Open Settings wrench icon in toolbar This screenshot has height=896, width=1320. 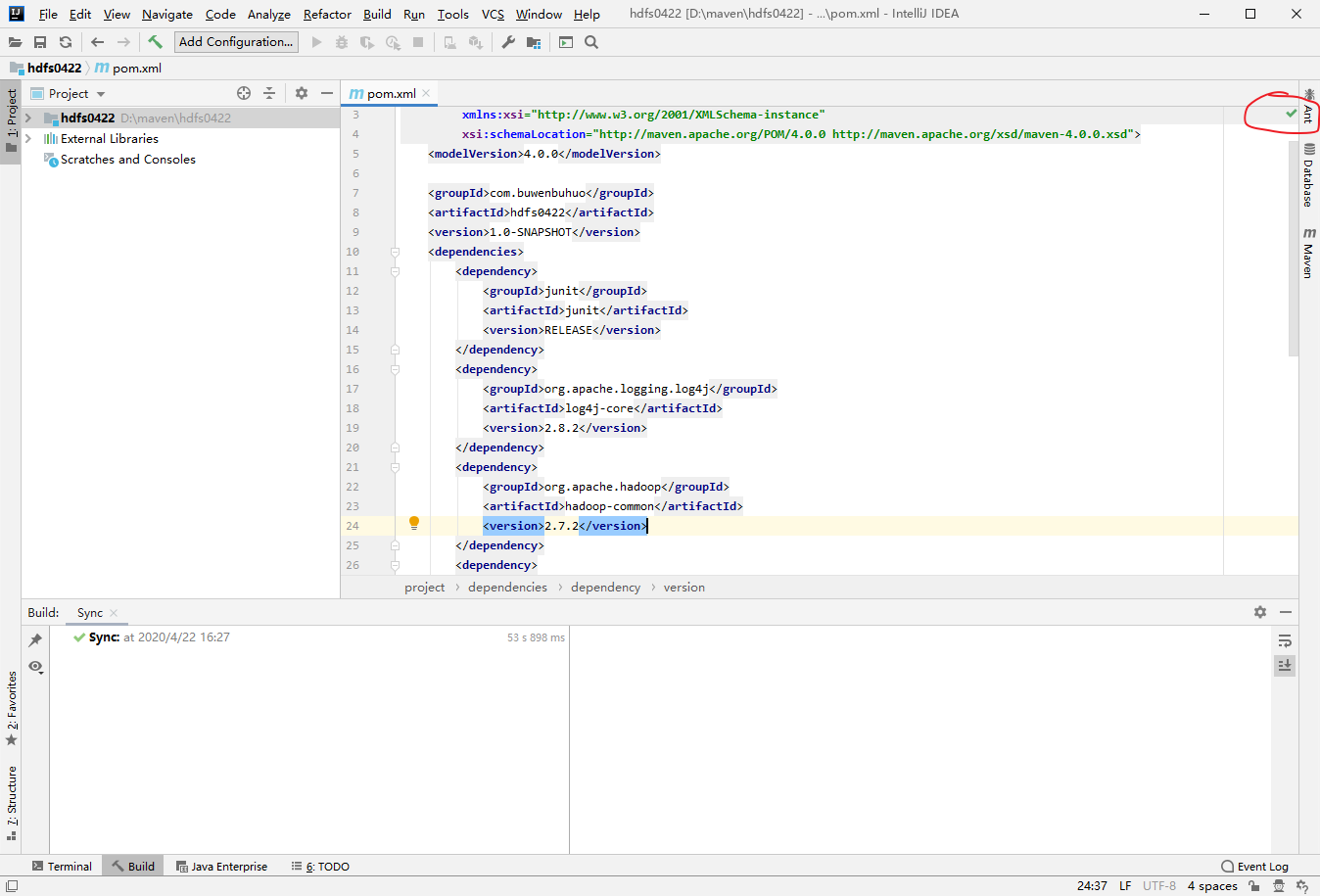click(508, 42)
